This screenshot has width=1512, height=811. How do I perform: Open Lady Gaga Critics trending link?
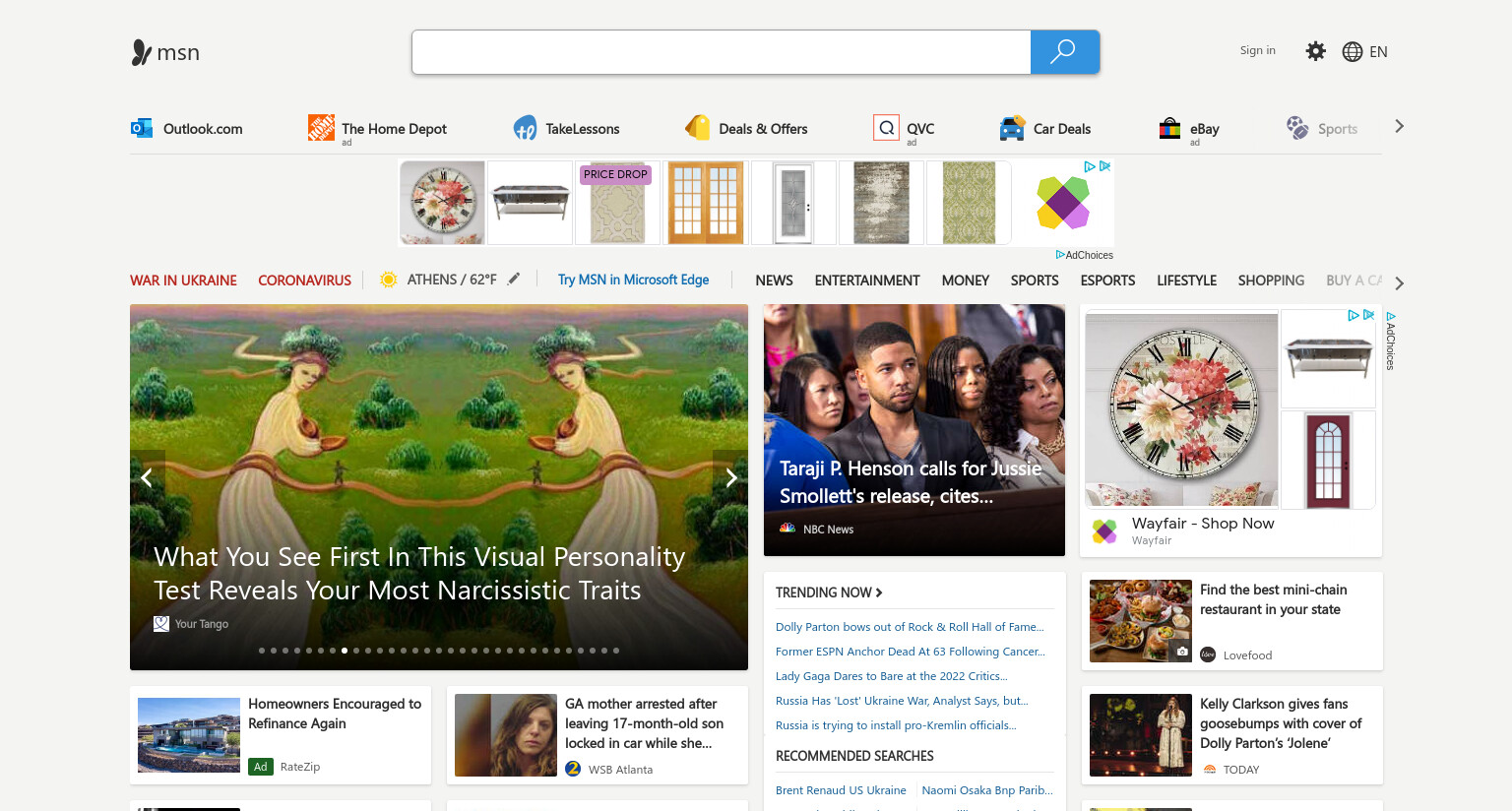point(892,676)
